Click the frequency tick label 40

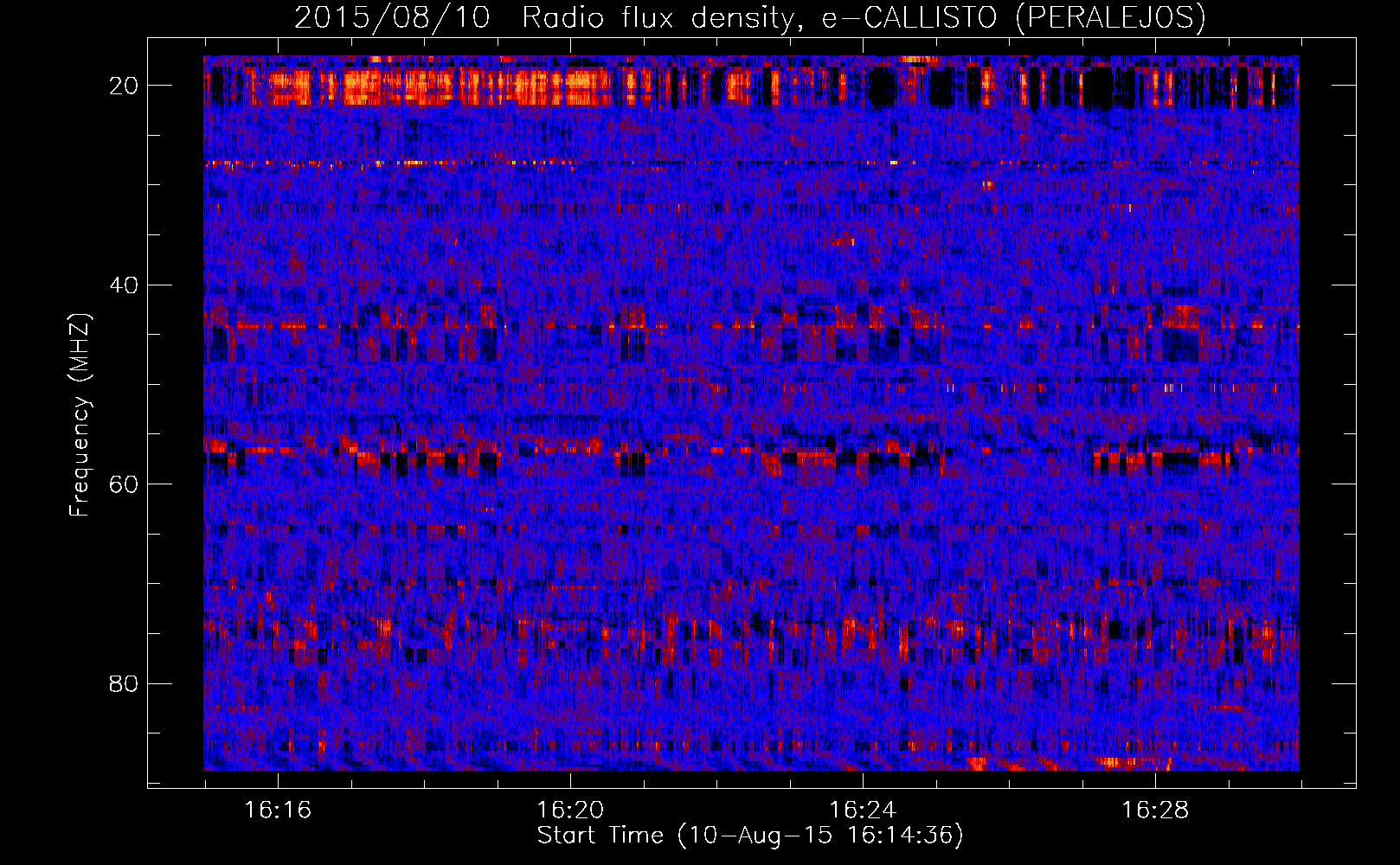125,285
